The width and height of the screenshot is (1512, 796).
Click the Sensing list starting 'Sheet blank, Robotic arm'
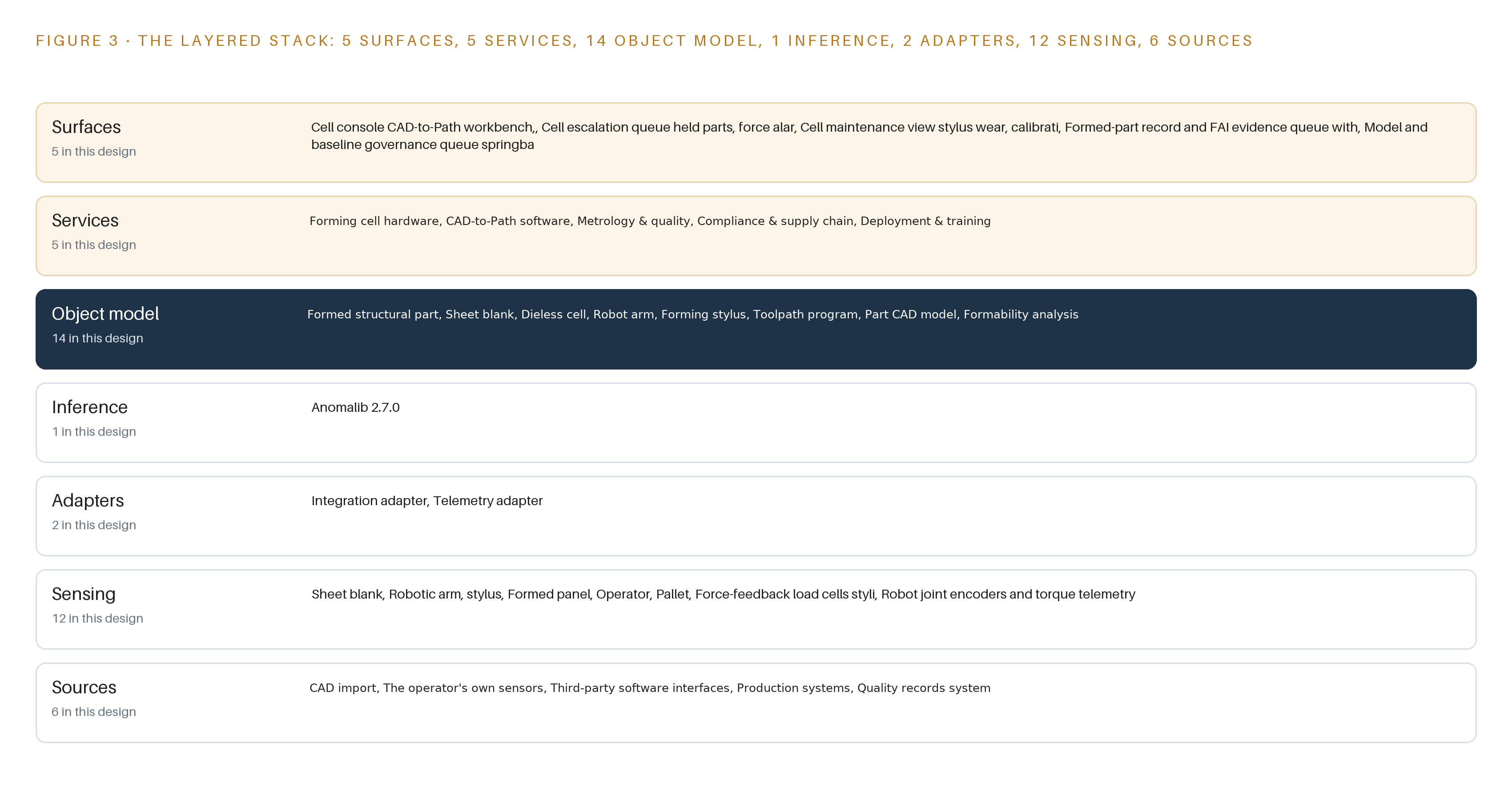(x=723, y=594)
